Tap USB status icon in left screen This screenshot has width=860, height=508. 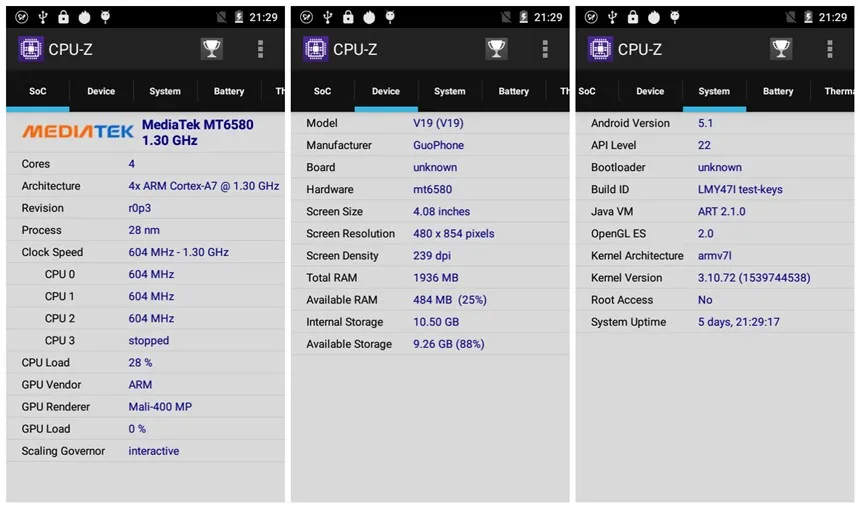coord(43,17)
